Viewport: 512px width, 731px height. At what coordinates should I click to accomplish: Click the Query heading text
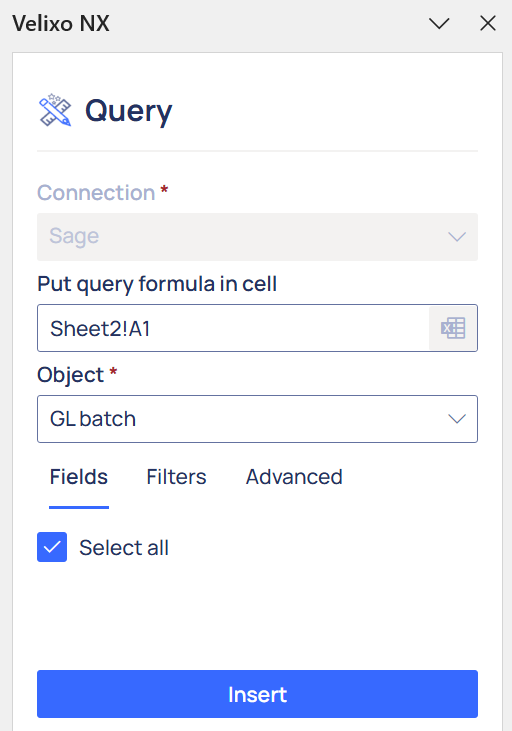tap(129, 111)
